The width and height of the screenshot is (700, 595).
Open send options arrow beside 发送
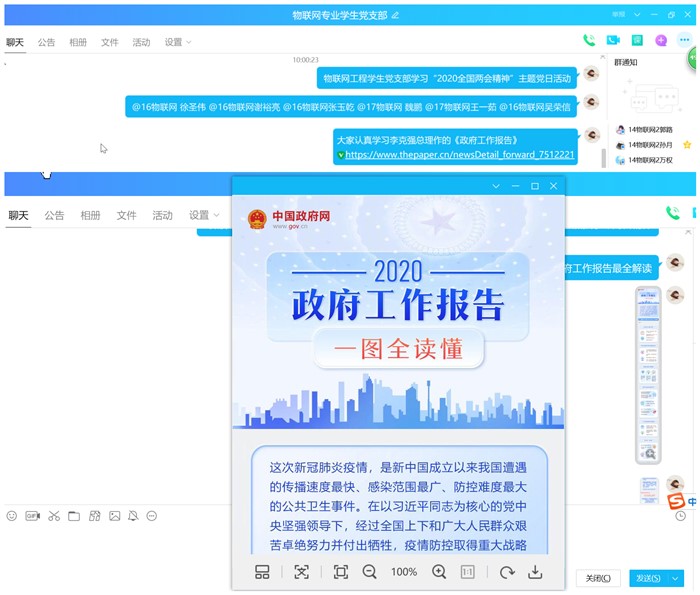[677, 578]
